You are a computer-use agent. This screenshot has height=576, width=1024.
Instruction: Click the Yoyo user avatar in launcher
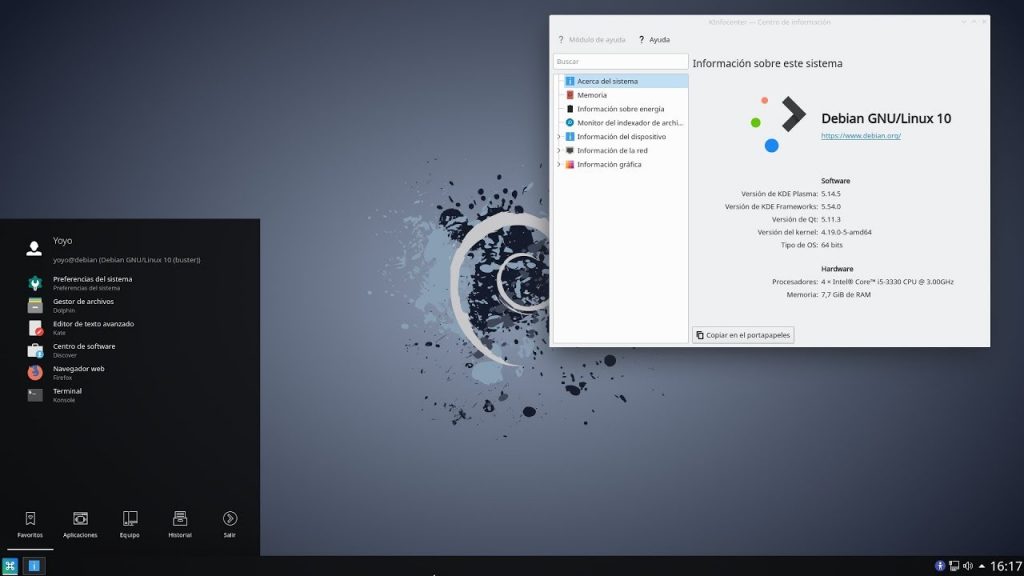point(34,249)
